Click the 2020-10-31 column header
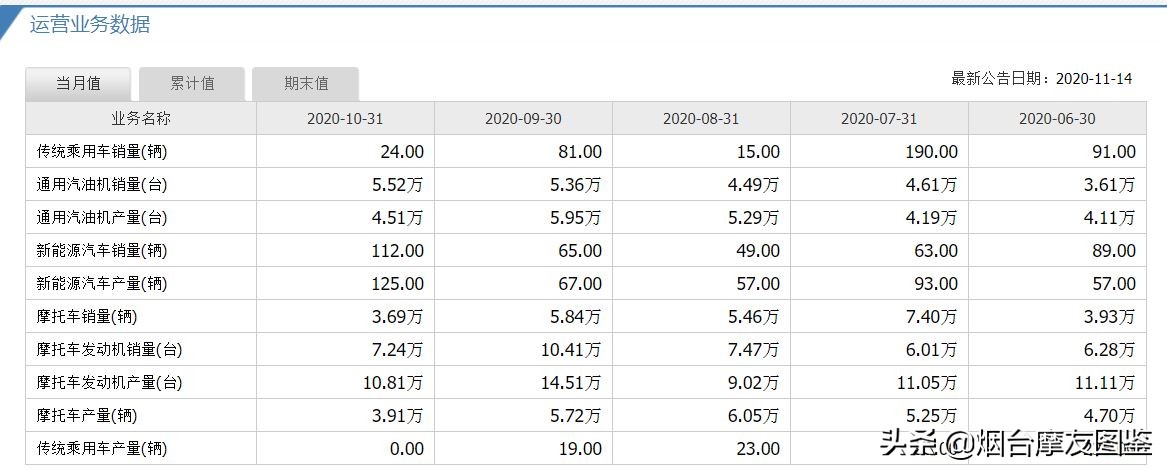Screen dimensions: 1167x472 [345, 119]
